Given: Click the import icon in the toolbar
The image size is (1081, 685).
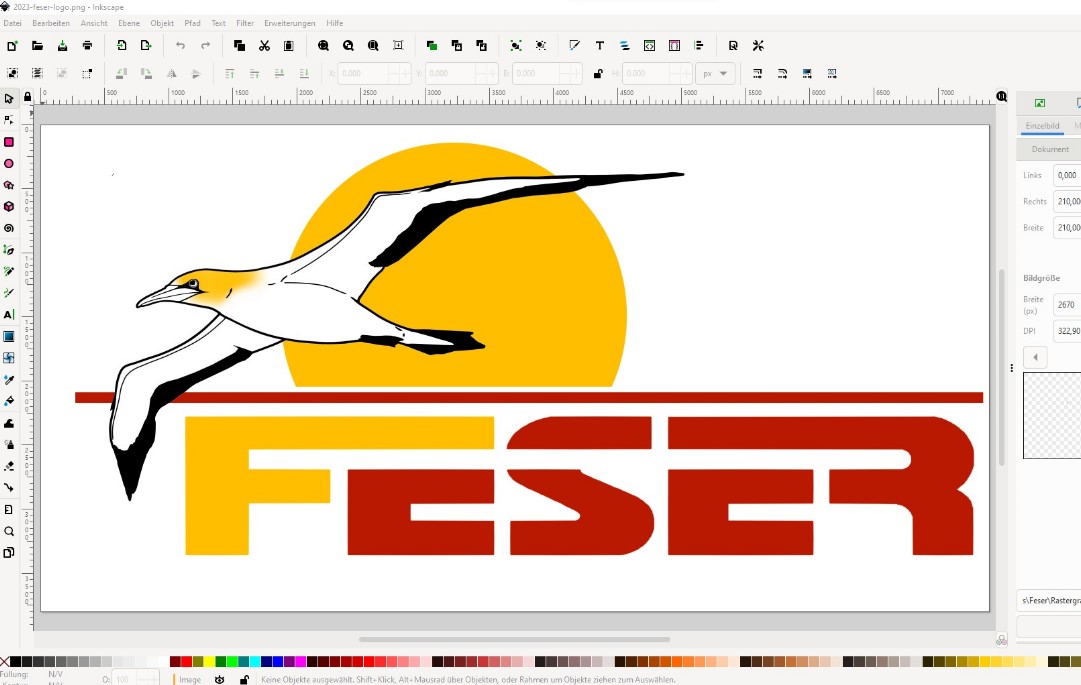Looking at the screenshot, I should (121, 45).
